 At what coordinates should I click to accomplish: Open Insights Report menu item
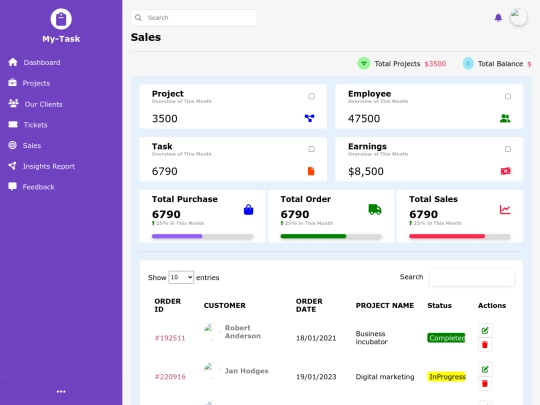[49, 166]
